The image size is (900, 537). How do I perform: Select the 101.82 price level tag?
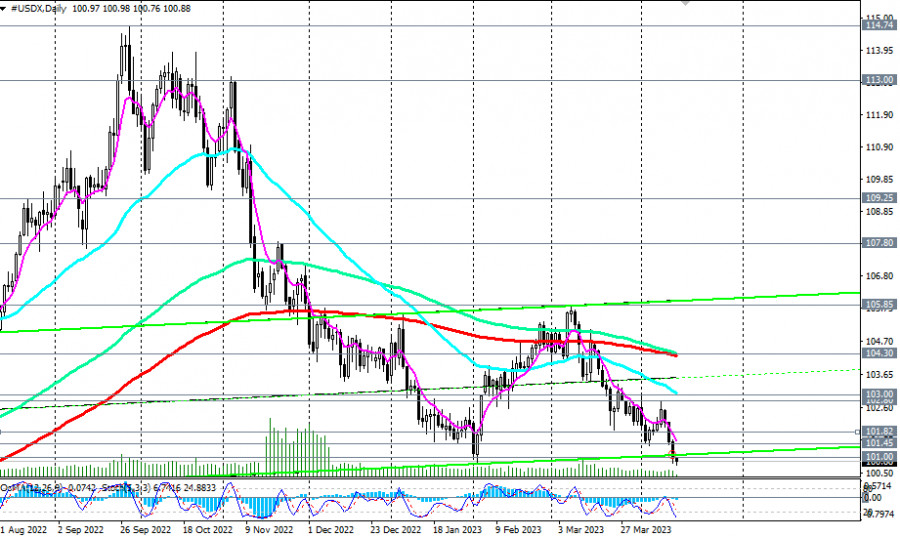[x=879, y=432]
